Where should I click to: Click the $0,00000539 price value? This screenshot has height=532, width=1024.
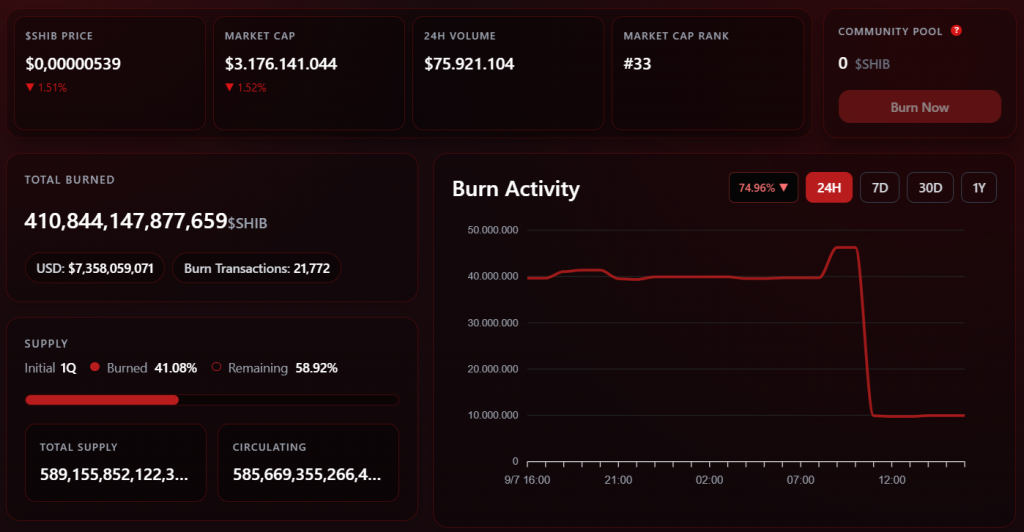point(73,64)
